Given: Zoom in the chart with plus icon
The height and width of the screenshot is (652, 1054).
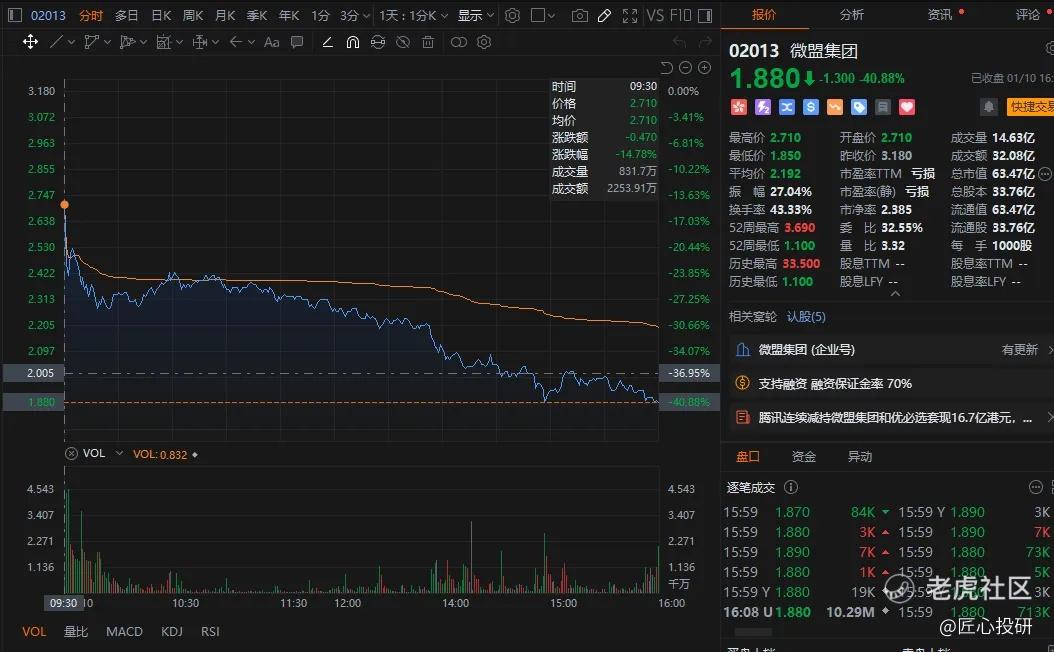Looking at the screenshot, I should [x=704, y=67].
